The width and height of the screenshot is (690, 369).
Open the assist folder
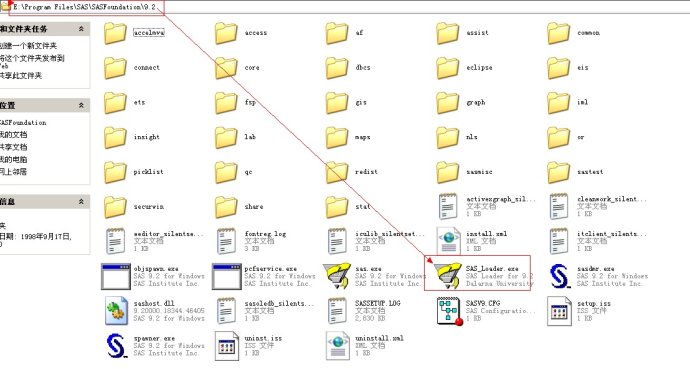pos(448,33)
